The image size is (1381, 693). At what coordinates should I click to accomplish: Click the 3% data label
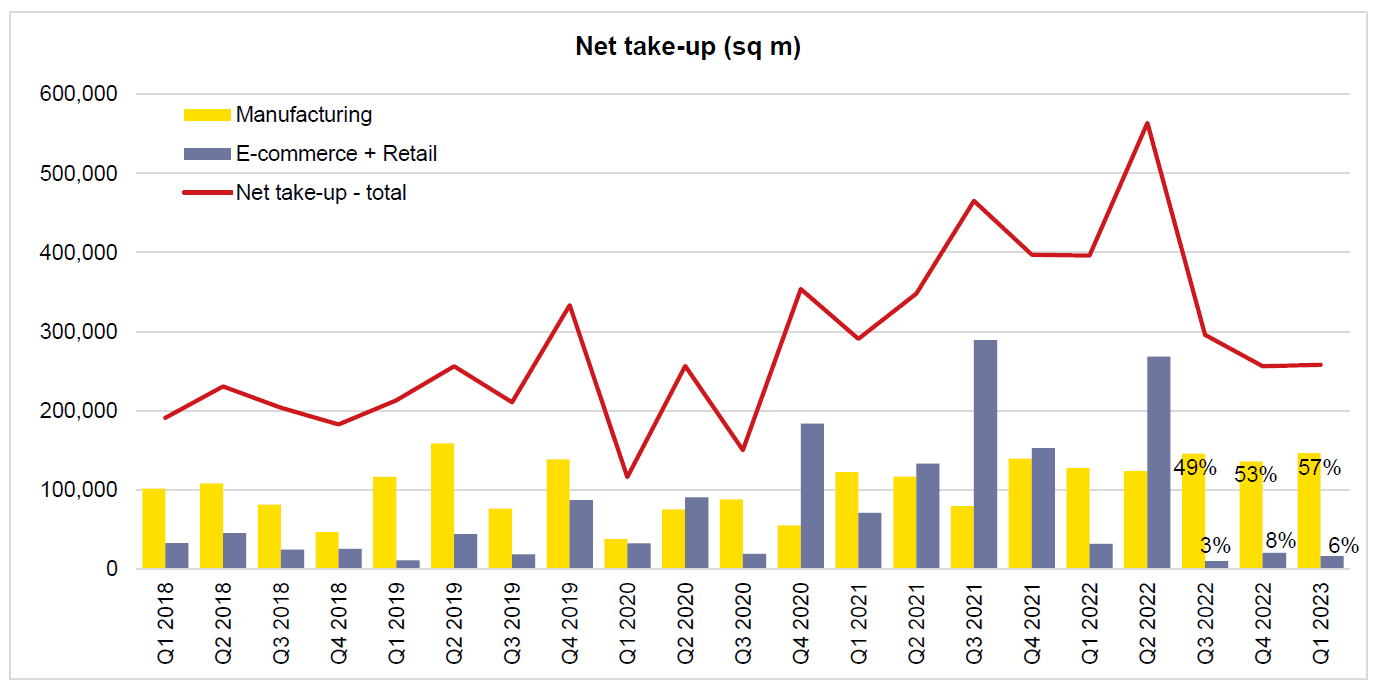pos(1215,546)
